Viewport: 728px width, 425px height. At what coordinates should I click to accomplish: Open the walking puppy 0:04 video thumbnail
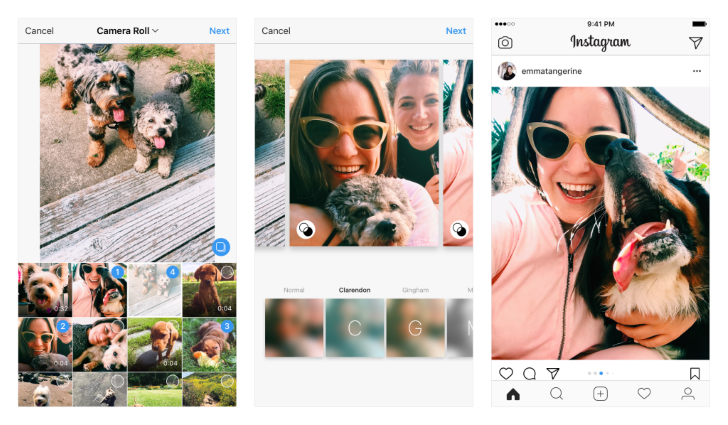coord(155,344)
